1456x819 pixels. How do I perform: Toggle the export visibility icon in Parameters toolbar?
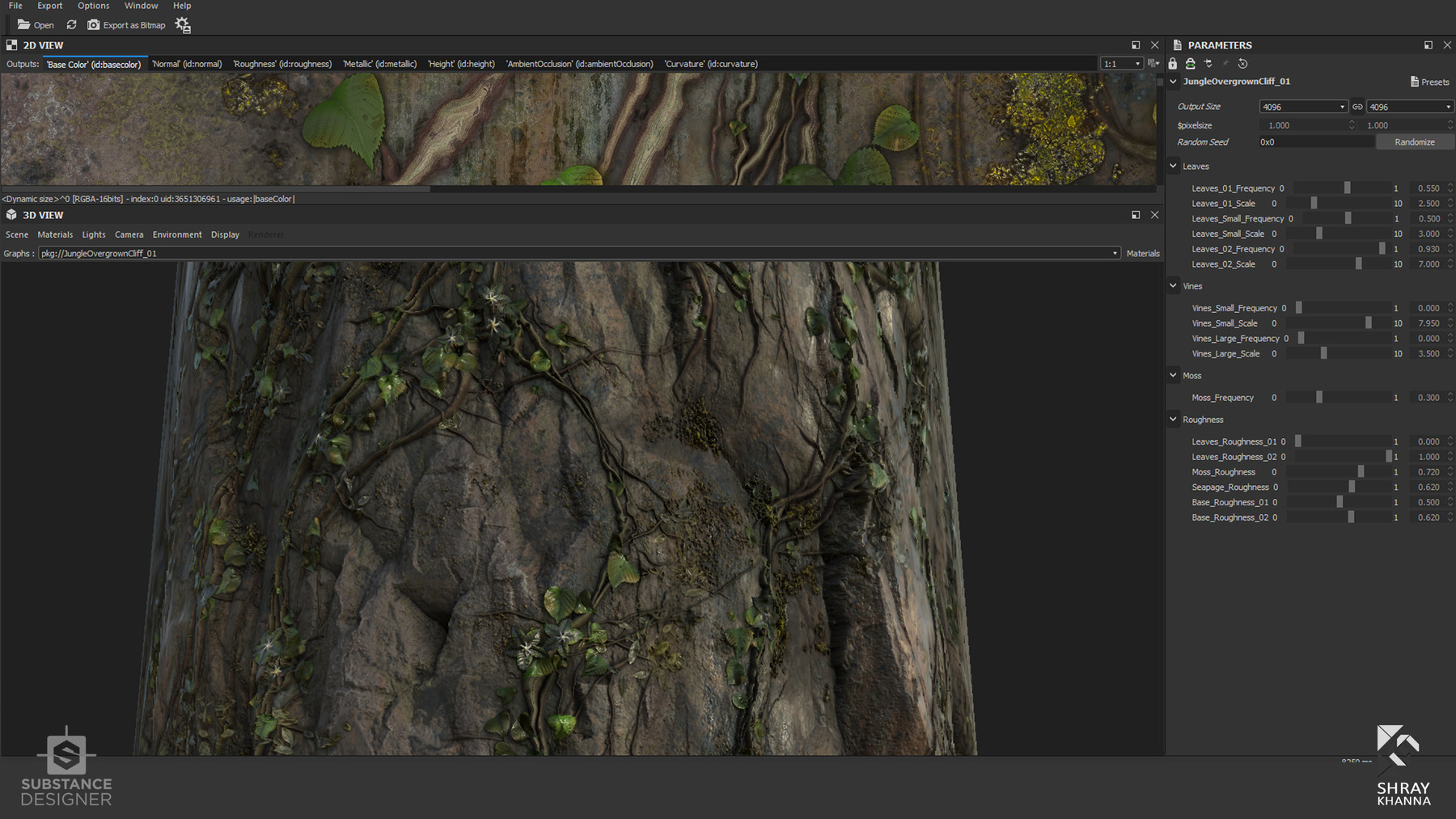coord(1190,63)
